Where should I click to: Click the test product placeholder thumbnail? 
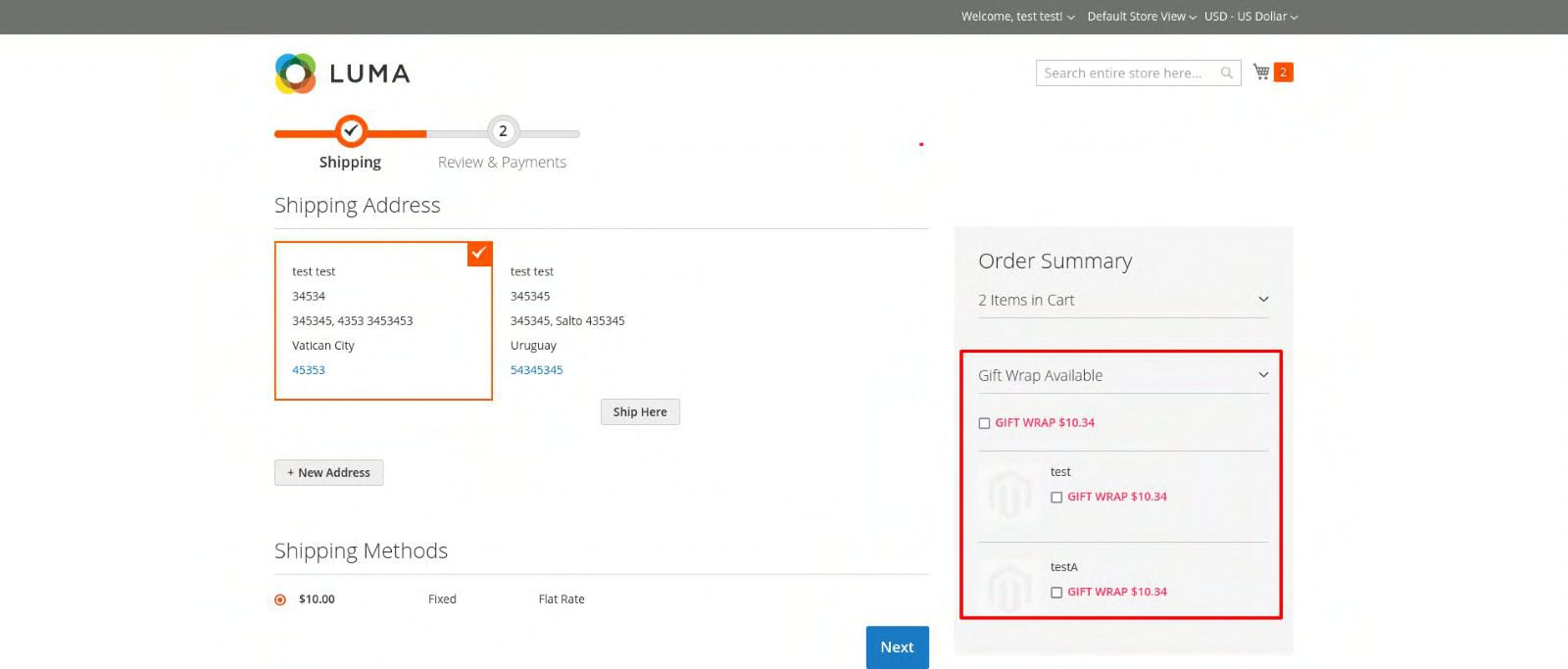1010,492
